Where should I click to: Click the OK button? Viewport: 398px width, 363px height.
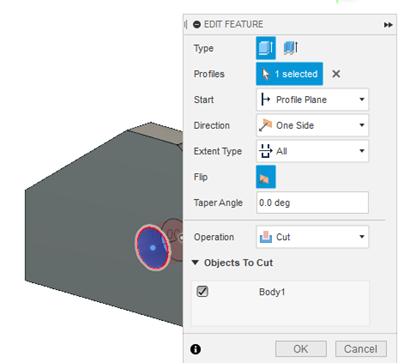coord(301,349)
